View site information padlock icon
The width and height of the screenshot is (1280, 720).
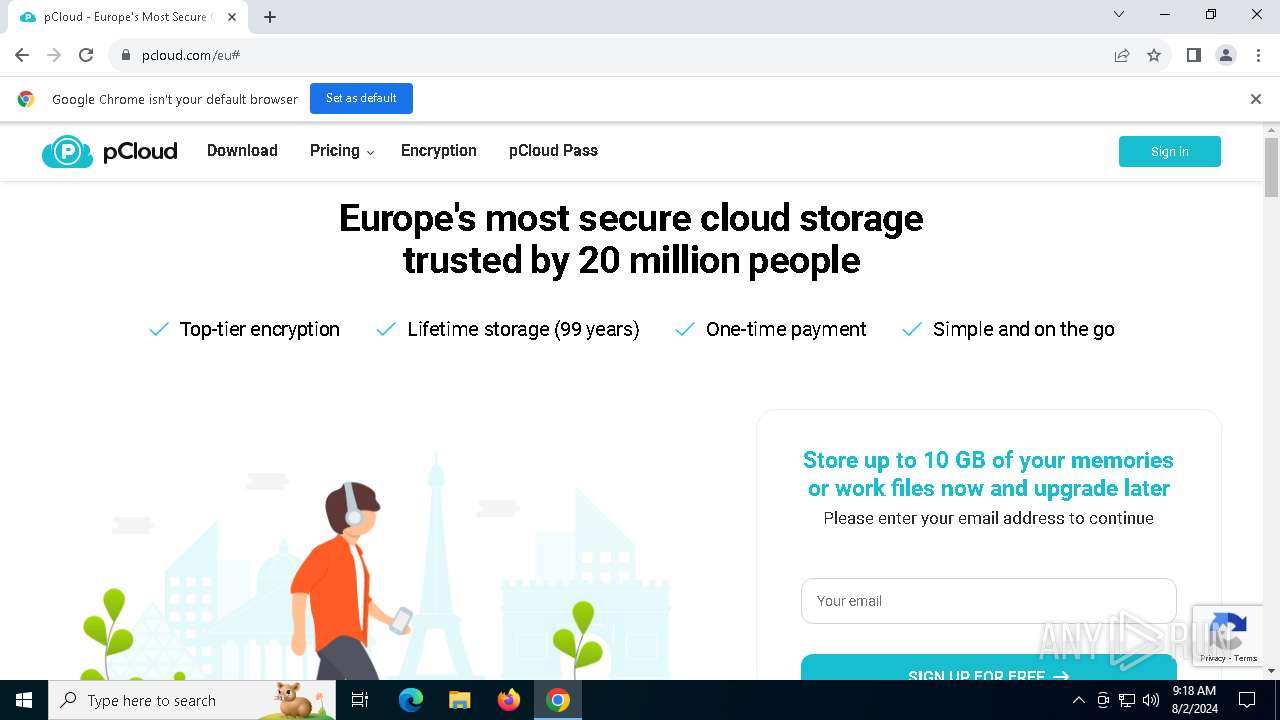tap(125, 55)
